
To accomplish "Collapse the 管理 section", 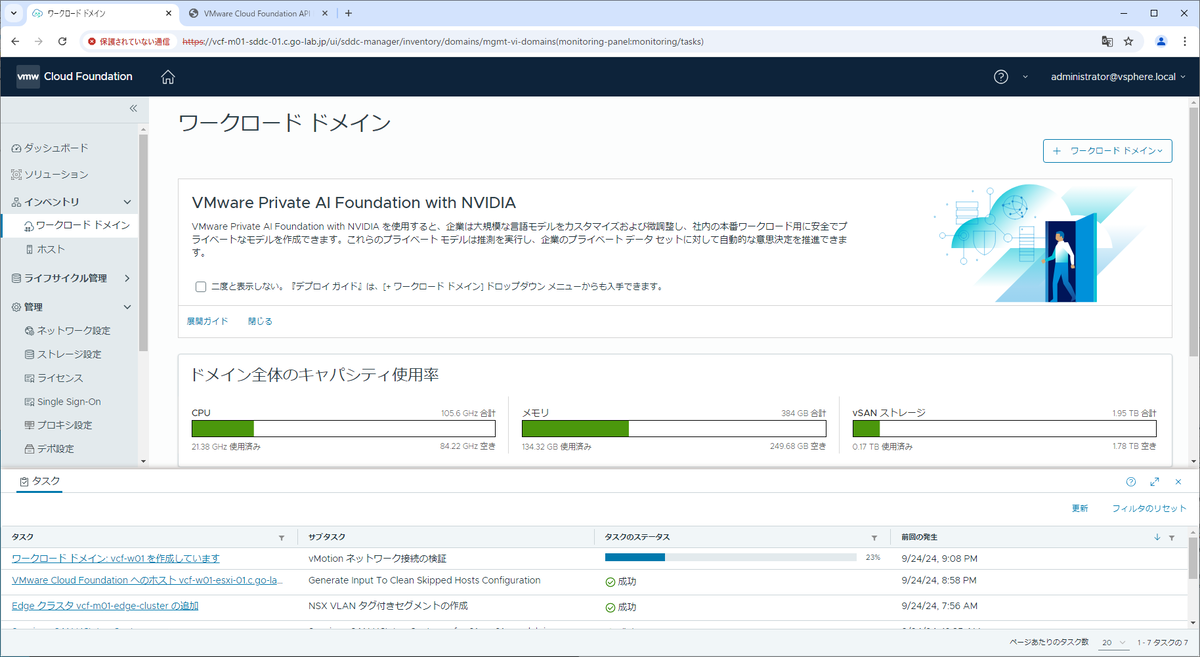I will pyautogui.click(x=127, y=307).
